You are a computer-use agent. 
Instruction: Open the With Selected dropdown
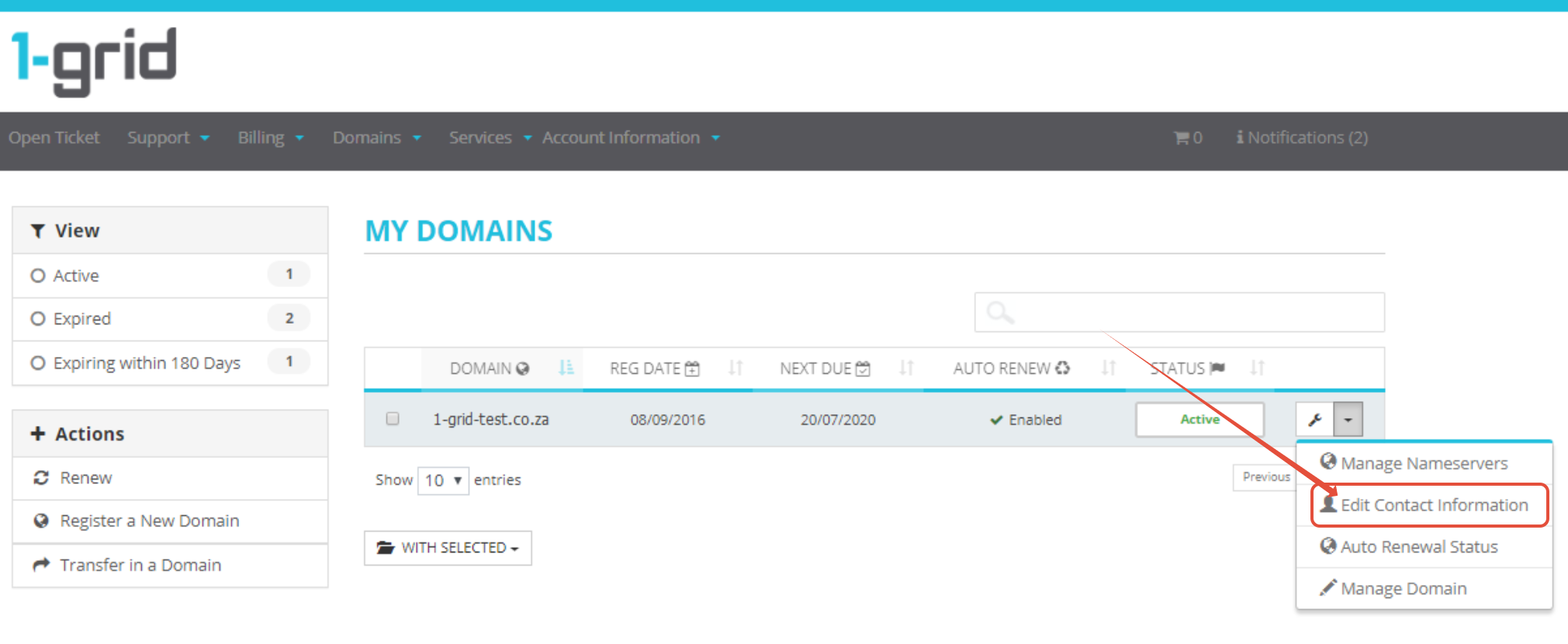point(448,548)
